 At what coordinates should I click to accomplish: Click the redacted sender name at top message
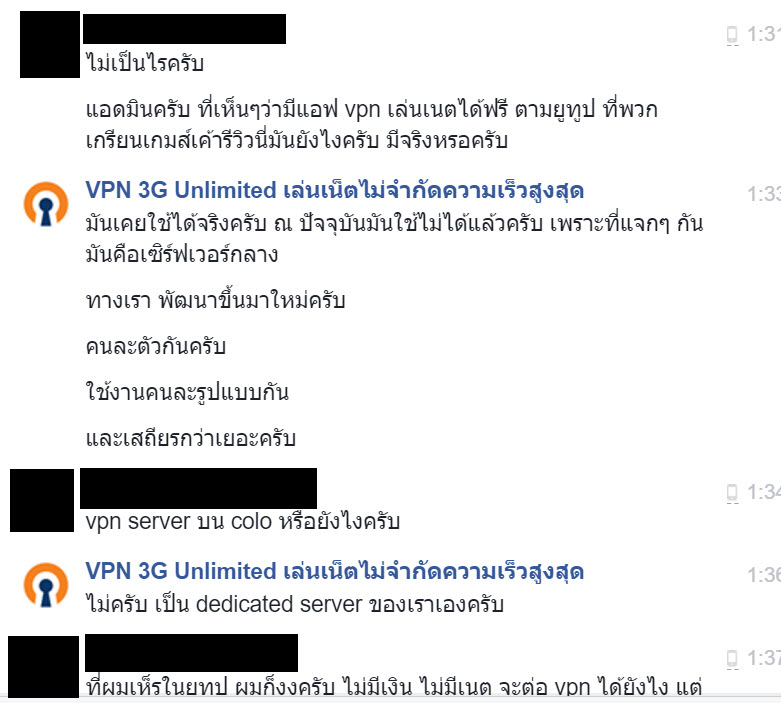(184, 29)
